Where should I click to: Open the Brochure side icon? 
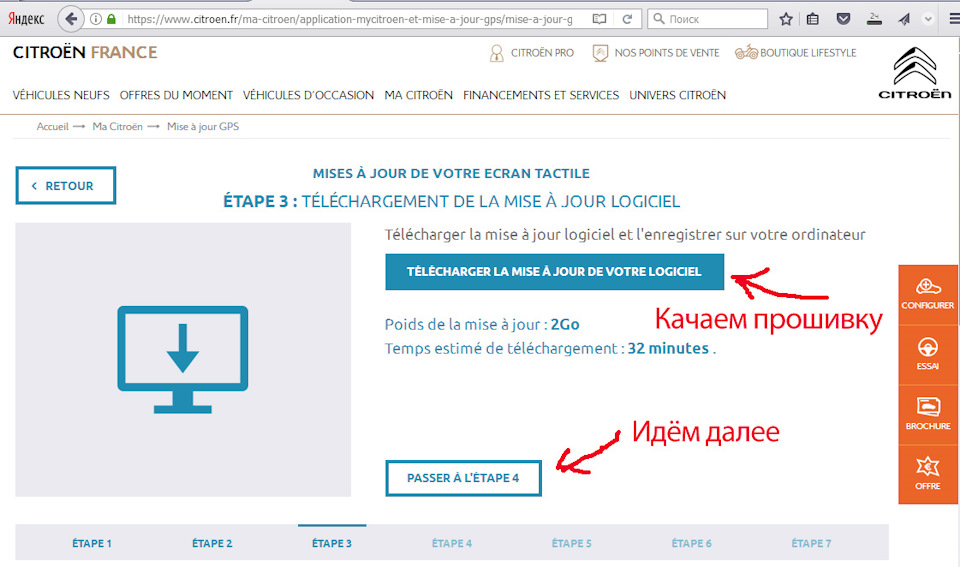[928, 415]
